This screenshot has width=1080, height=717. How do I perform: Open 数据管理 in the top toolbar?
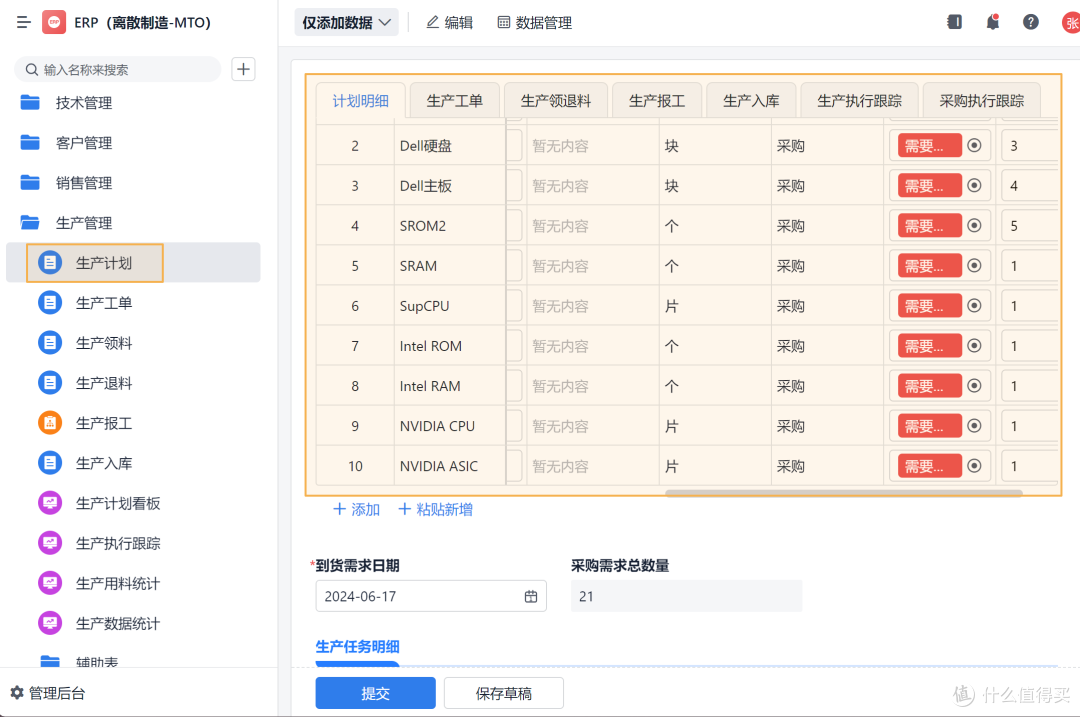[534, 23]
